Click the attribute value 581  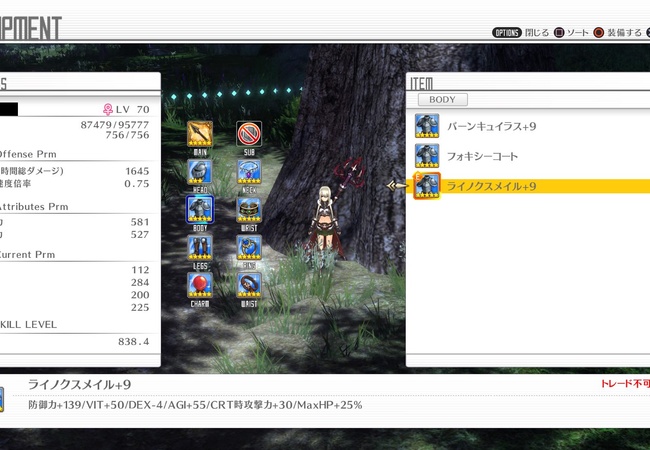(140, 222)
